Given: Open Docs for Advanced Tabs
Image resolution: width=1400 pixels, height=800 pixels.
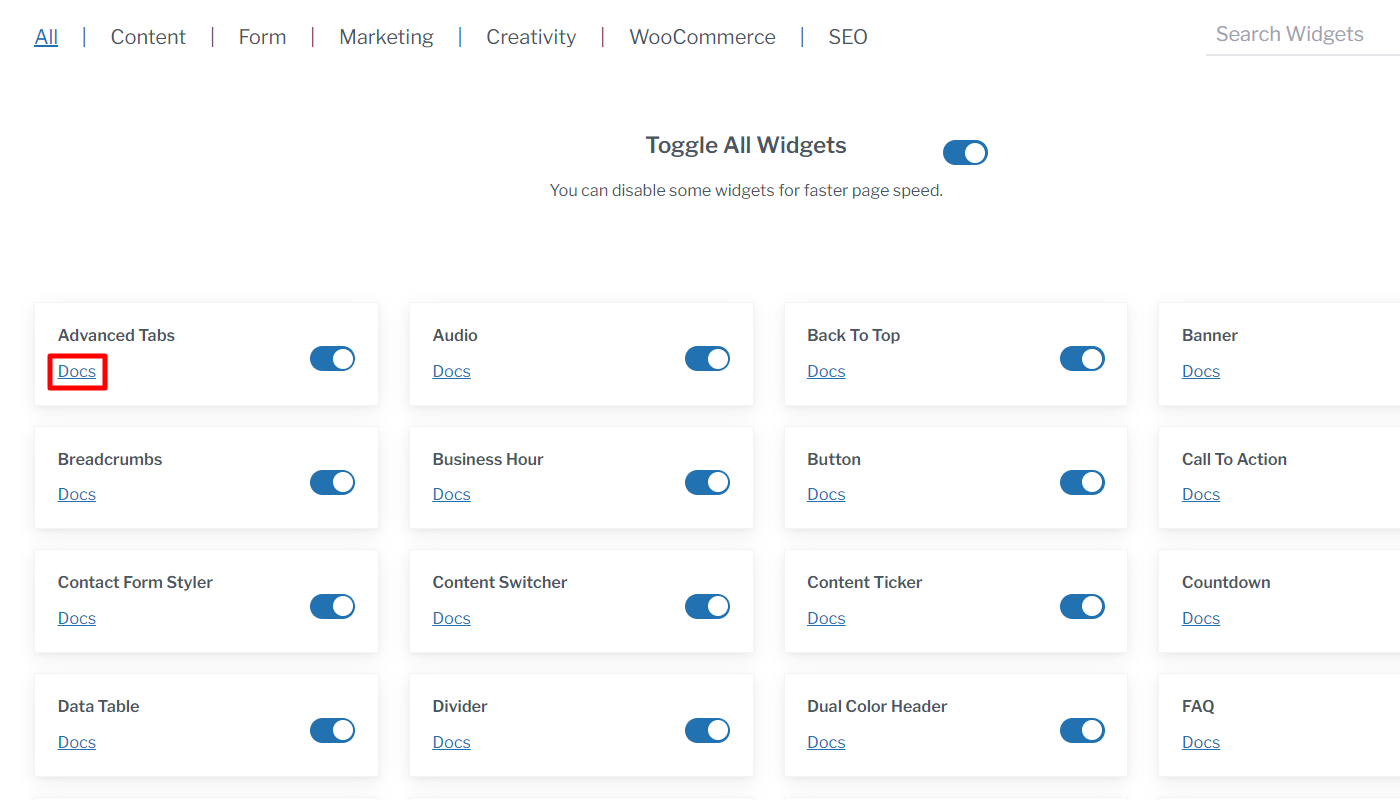Looking at the screenshot, I should tap(77, 371).
